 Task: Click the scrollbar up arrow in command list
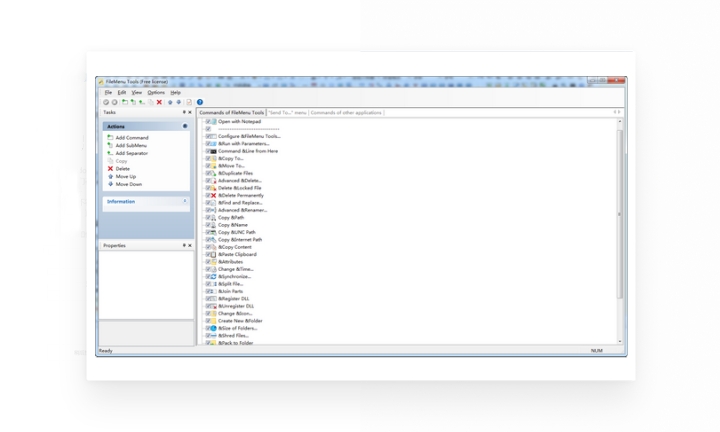[x=620, y=122]
